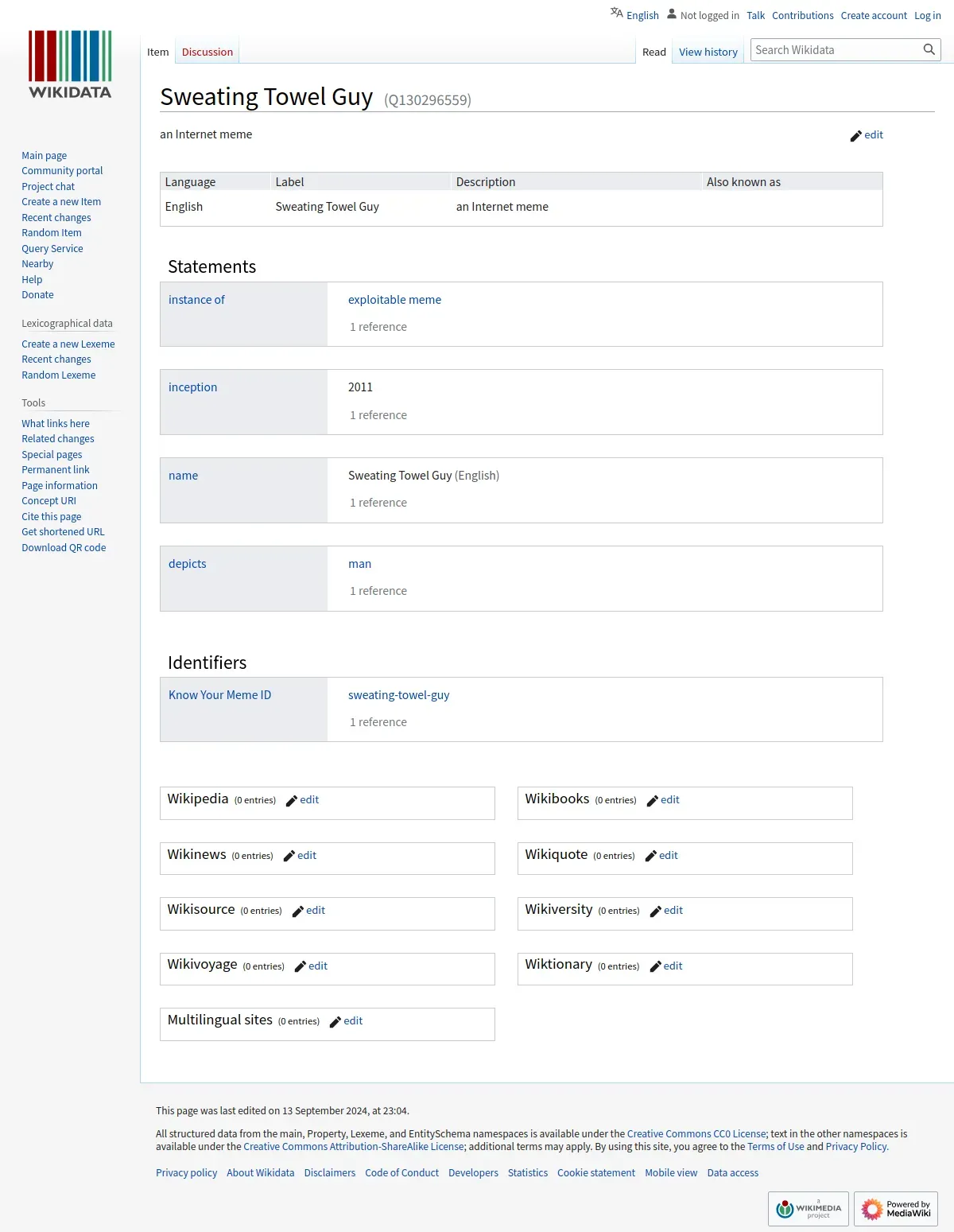Click the Powered by MediaWiki badge

pyautogui.click(x=896, y=1209)
